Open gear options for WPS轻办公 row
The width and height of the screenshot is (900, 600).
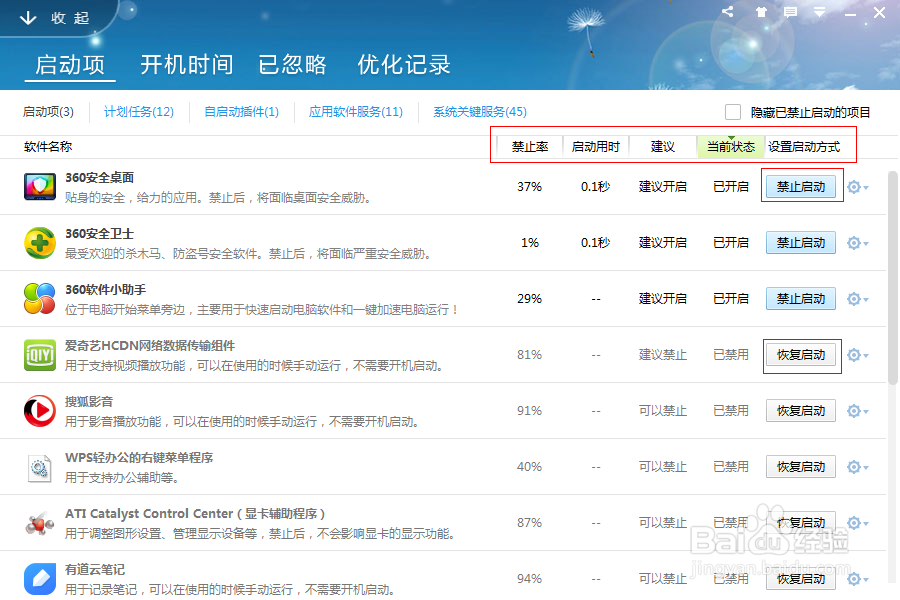tap(858, 467)
